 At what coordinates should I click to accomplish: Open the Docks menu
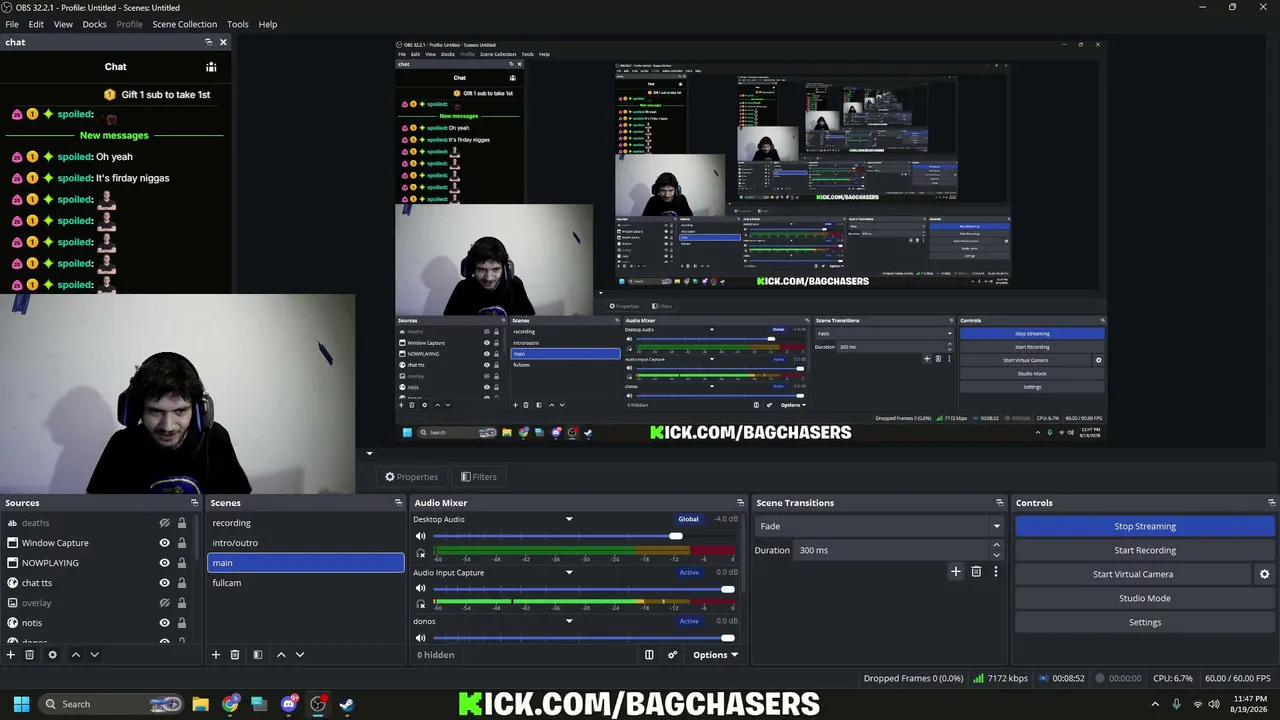(95, 24)
